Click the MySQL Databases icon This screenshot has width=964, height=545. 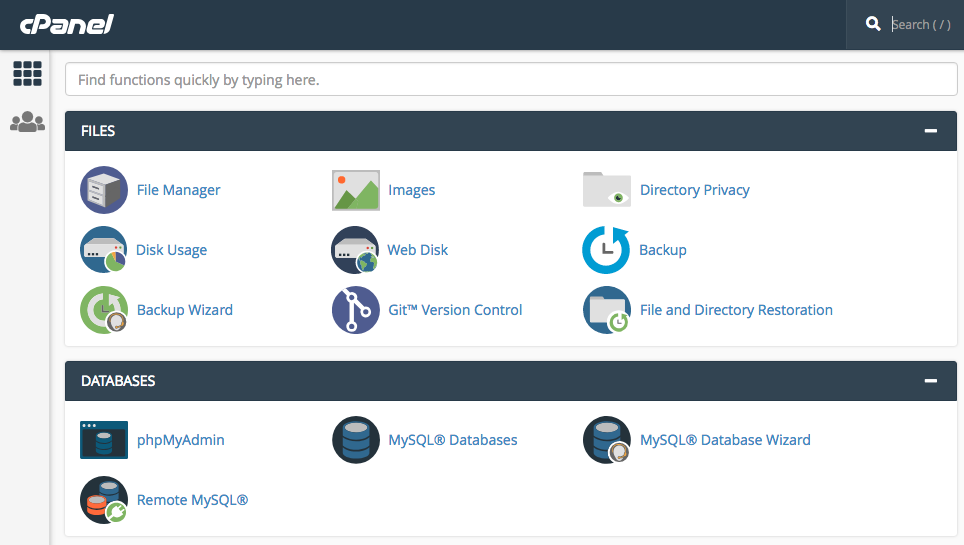pyautogui.click(x=356, y=440)
